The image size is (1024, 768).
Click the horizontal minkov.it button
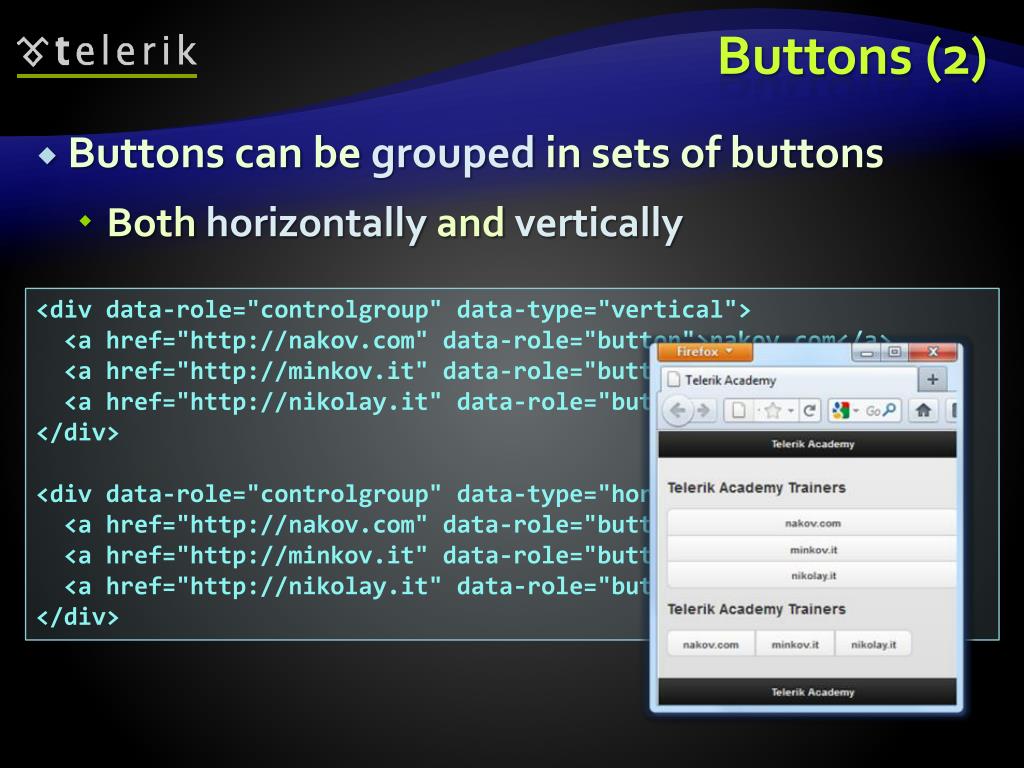[x=795, y=645]
